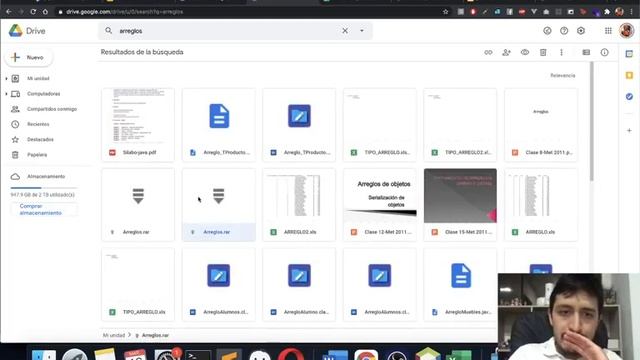The image size is (640, 360).
Task: Click the storage usage progress bar
Action: click(x=43, y=188)
